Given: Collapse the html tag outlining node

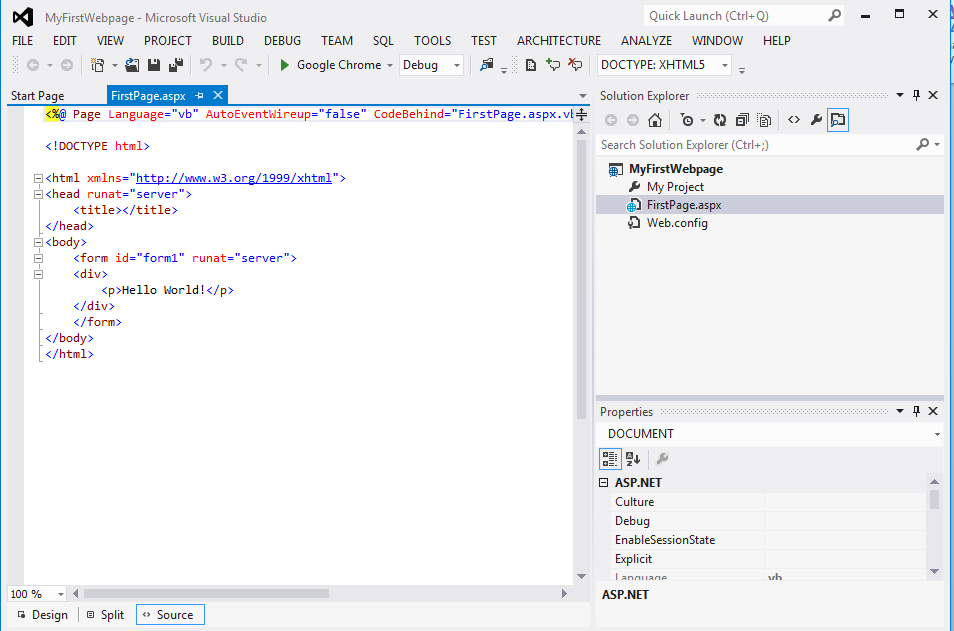Looking at the screenshot, I should (38, 178).
